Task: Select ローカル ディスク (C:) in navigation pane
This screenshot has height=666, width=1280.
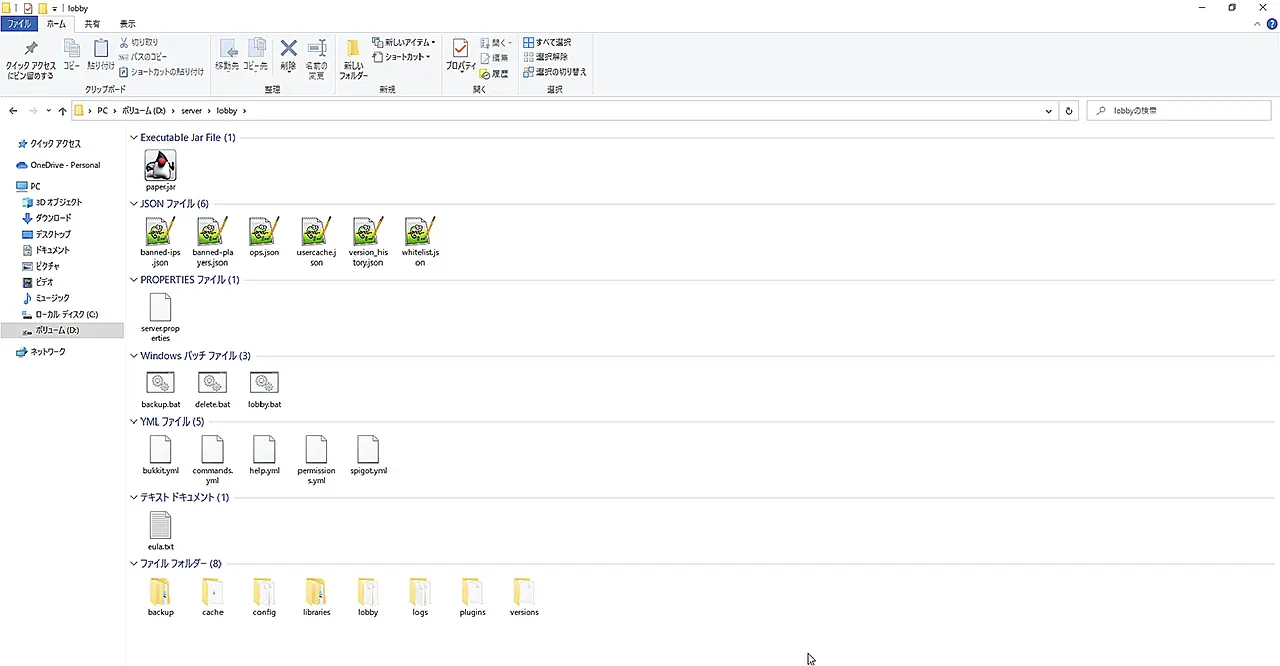Action: tap(66, 314)
